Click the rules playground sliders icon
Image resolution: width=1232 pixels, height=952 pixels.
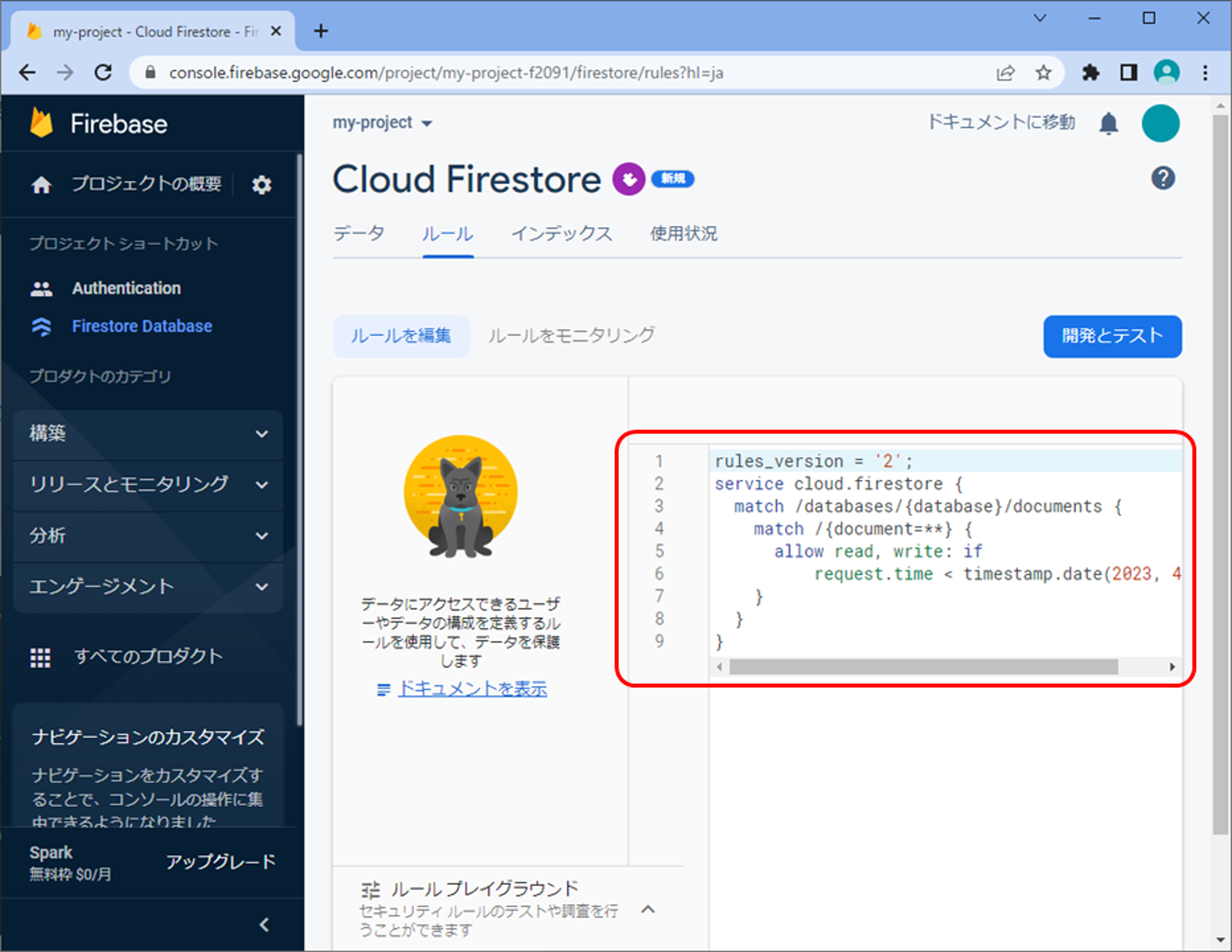[x=370, y=890]
